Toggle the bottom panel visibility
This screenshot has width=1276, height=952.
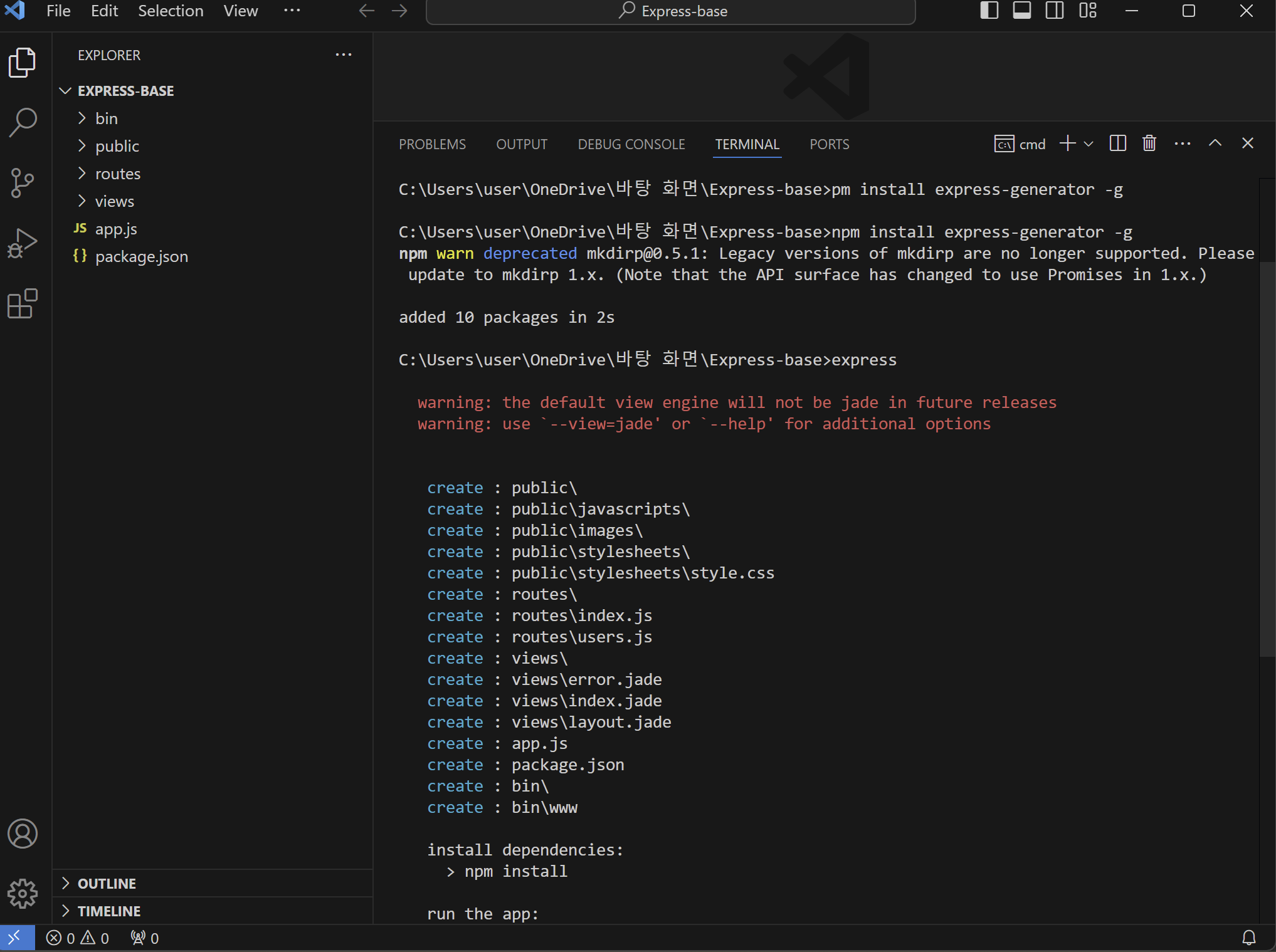tap(1021, 11)
